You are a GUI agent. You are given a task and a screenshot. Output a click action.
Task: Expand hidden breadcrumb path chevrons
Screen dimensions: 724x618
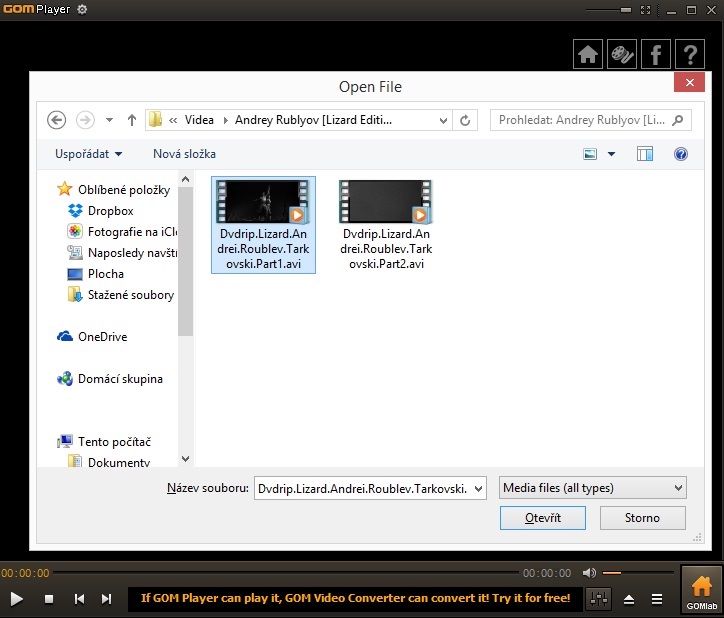coord(173,120)
